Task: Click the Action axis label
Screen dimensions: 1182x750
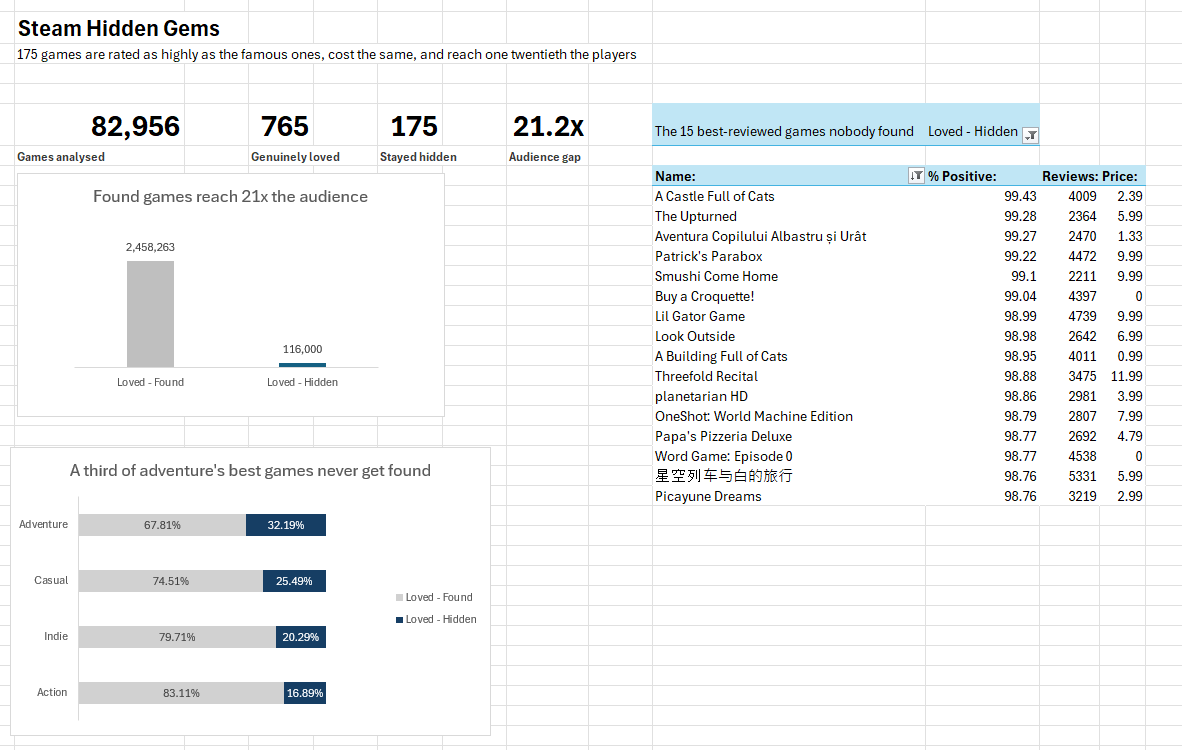Action: tap(52, 692)
